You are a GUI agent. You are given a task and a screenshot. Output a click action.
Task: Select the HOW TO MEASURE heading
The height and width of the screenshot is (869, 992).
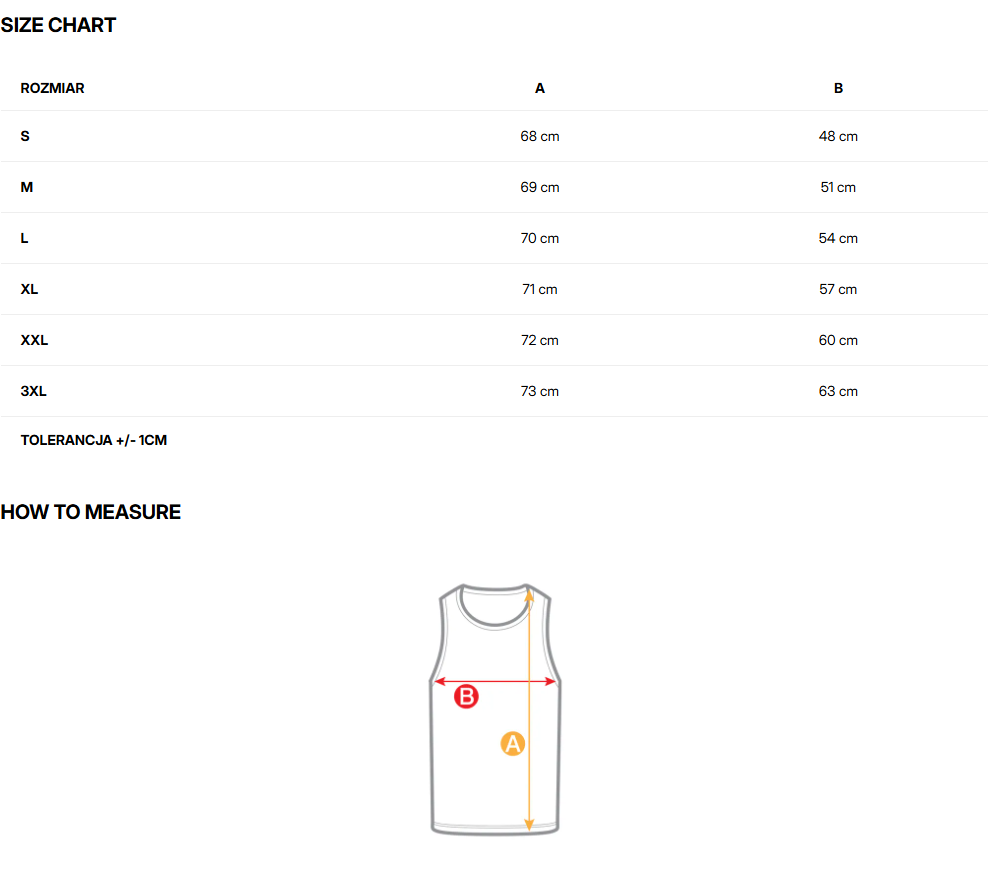tap(90, 512)
